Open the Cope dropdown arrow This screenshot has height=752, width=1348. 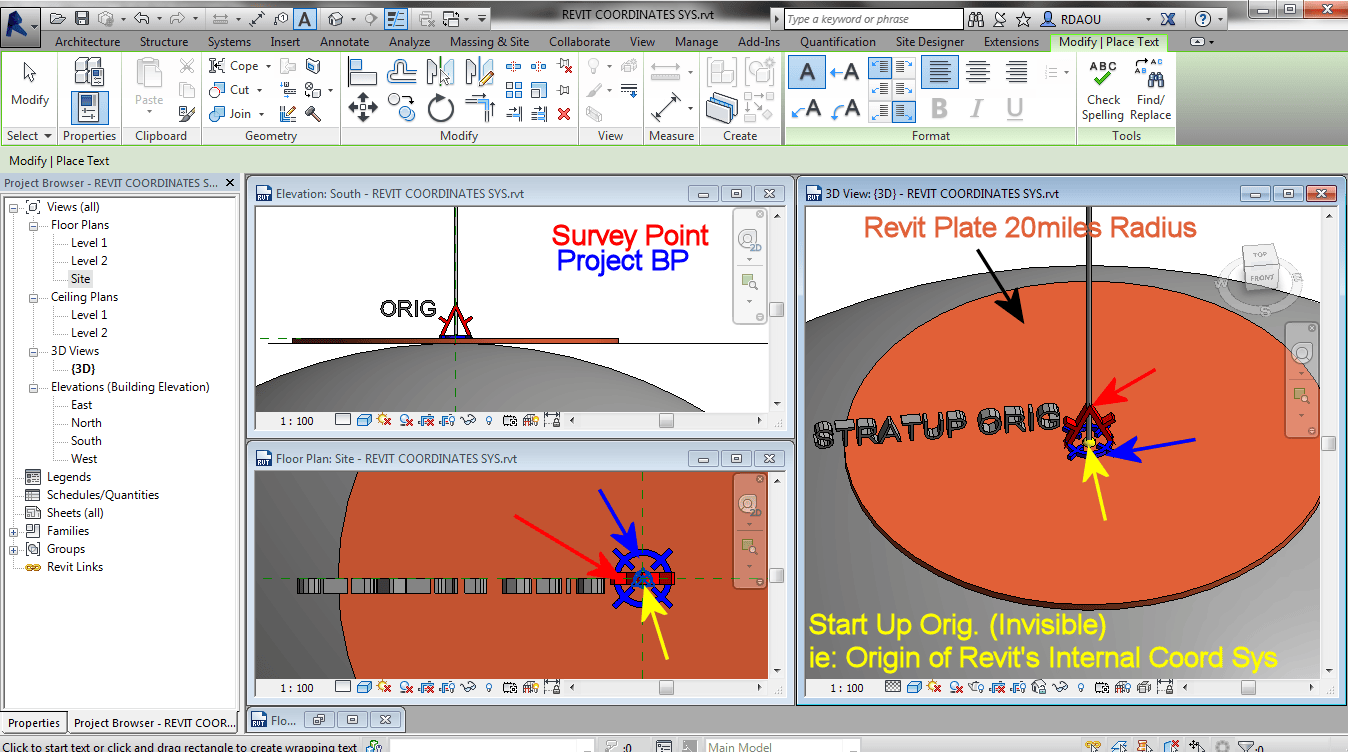click(266, 66)
